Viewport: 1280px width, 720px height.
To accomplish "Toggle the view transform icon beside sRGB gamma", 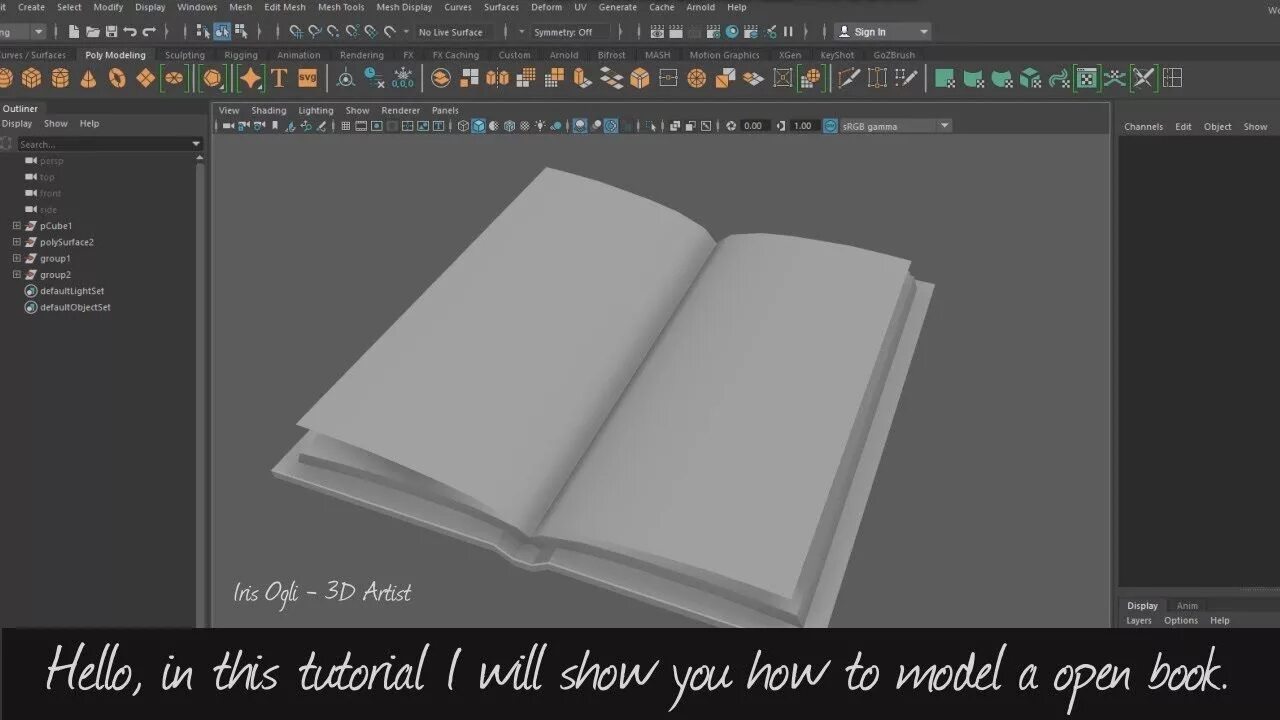I will (830, 126).
